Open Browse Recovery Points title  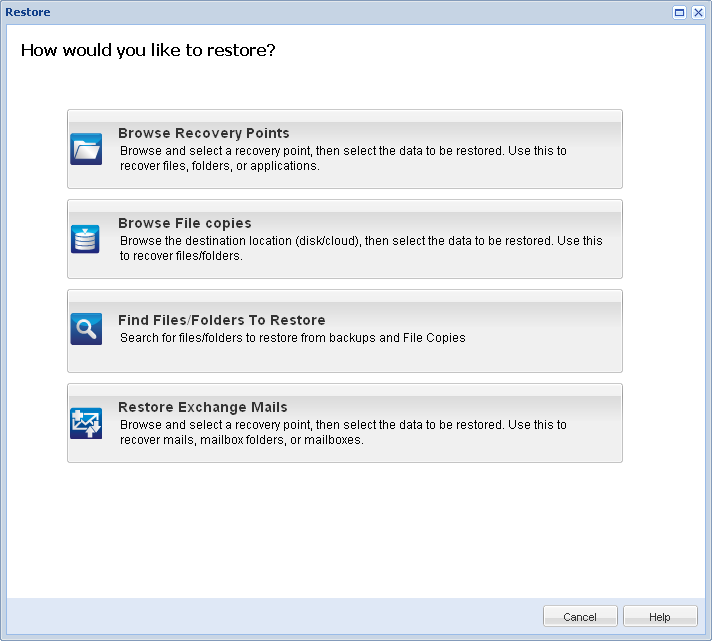pyautogui.click(x=203, y=133)
